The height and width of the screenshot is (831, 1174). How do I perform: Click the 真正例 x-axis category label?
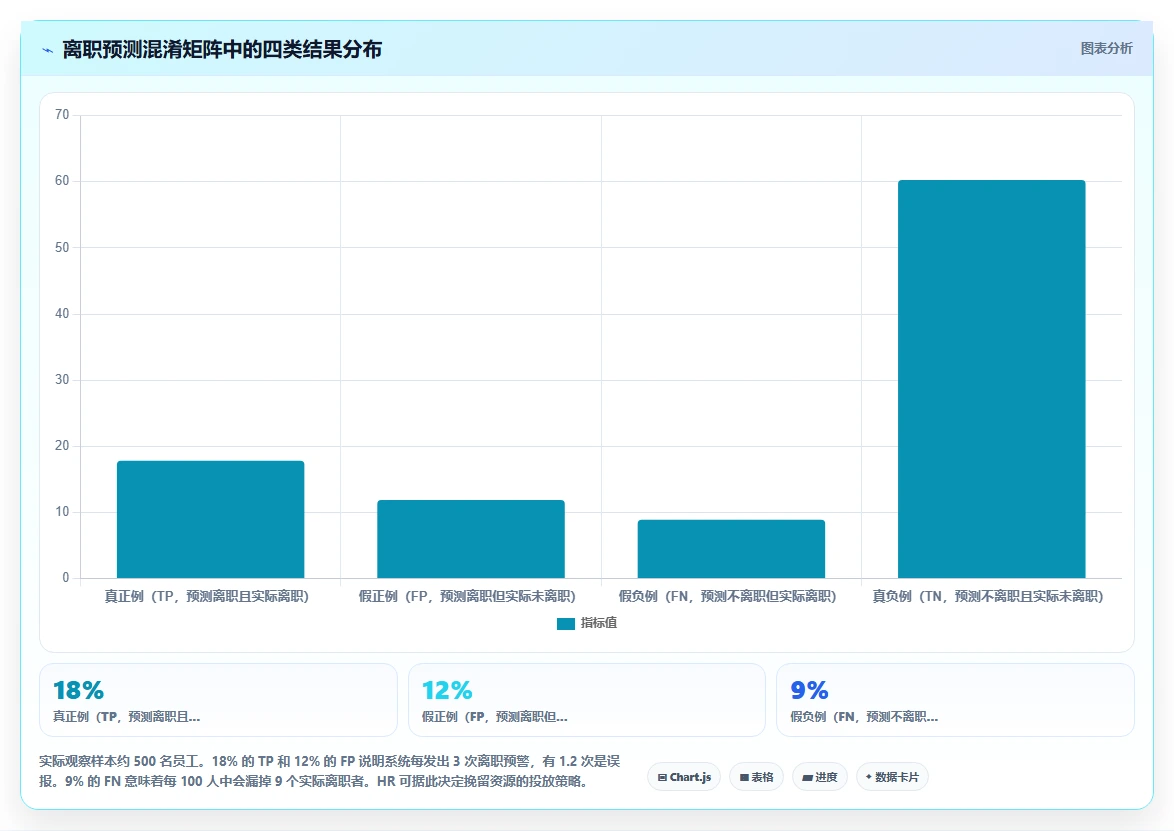click(207, 597)
